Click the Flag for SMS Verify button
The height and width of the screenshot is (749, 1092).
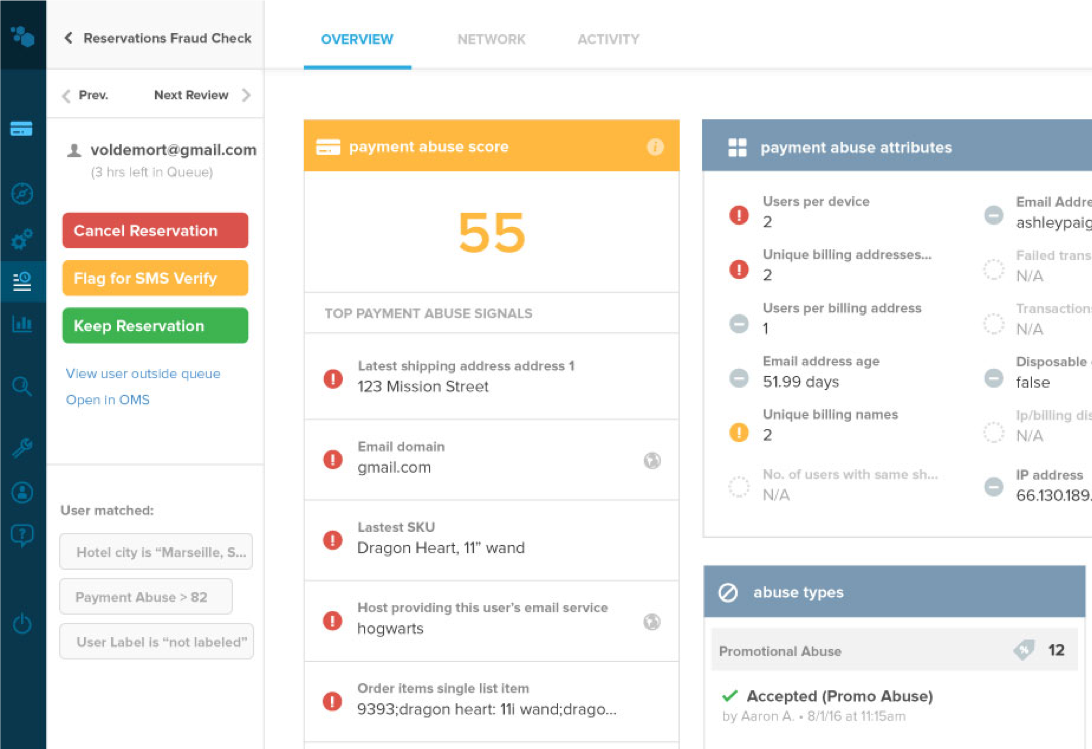coord(155,278)
